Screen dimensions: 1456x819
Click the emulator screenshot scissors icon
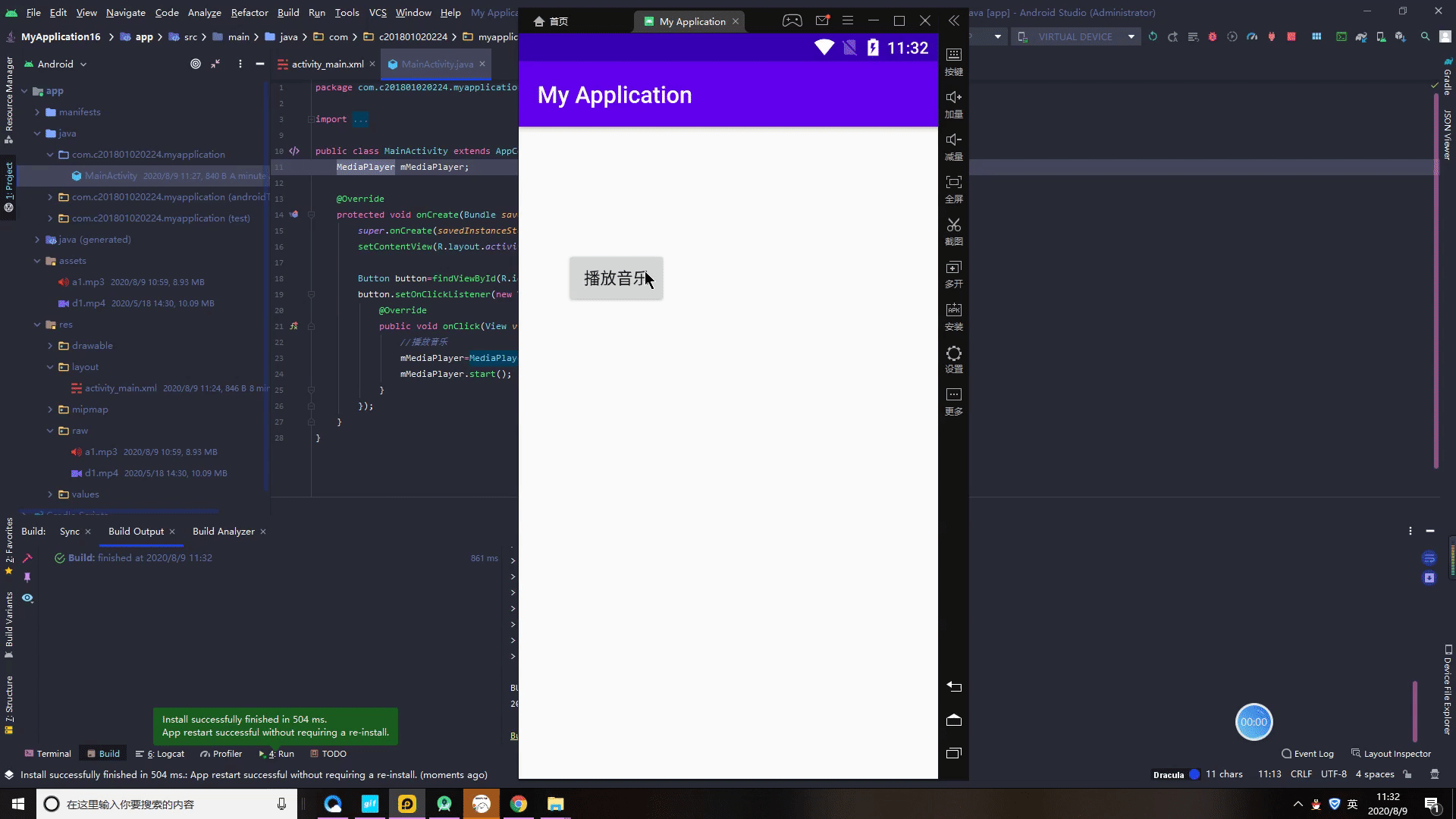tap(953, 225)
